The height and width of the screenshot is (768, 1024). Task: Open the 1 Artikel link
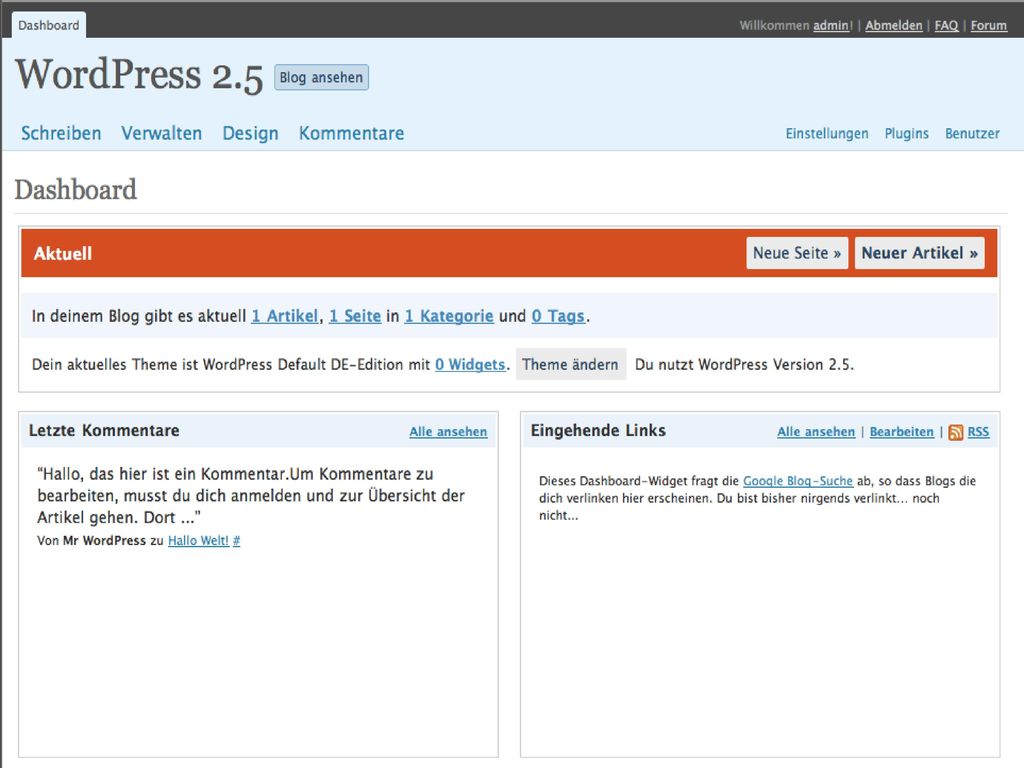click(285, 316)
